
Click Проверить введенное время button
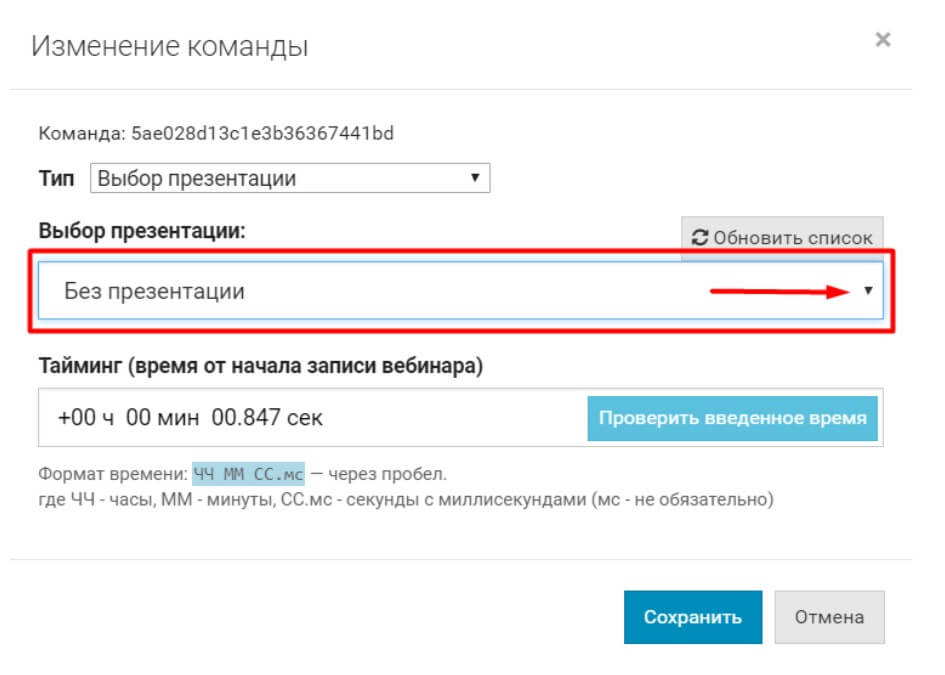coord(732,418)
